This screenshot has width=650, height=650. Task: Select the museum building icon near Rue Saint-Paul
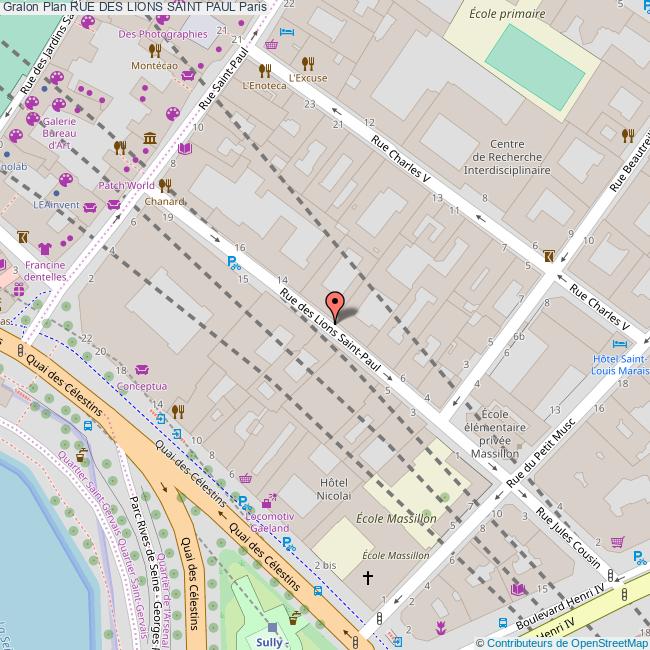(x=149, y=138)
